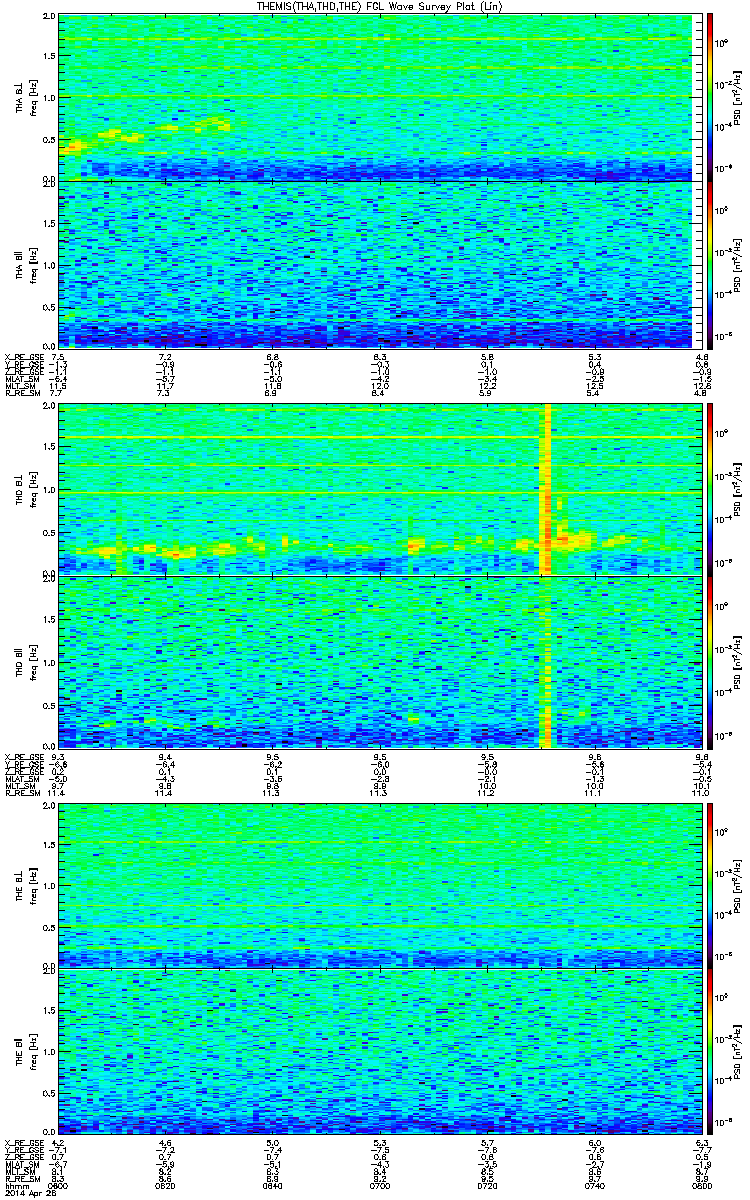Click the THD B-parallel freq axis title
This screenshot has height=1200, width=750.
pyautogui.click(x=25, y=661)
